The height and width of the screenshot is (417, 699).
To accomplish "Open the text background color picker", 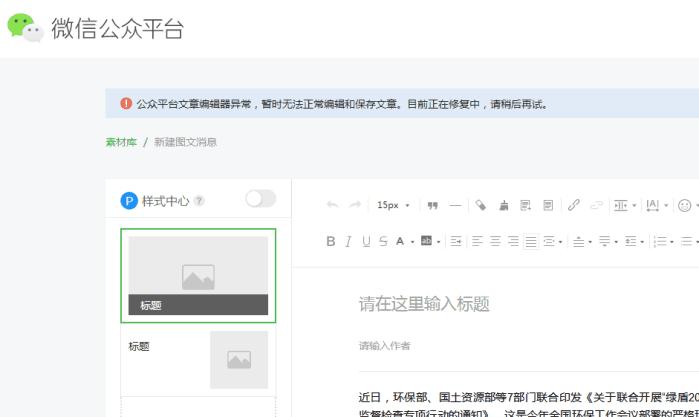I will [x=426, y=241].
